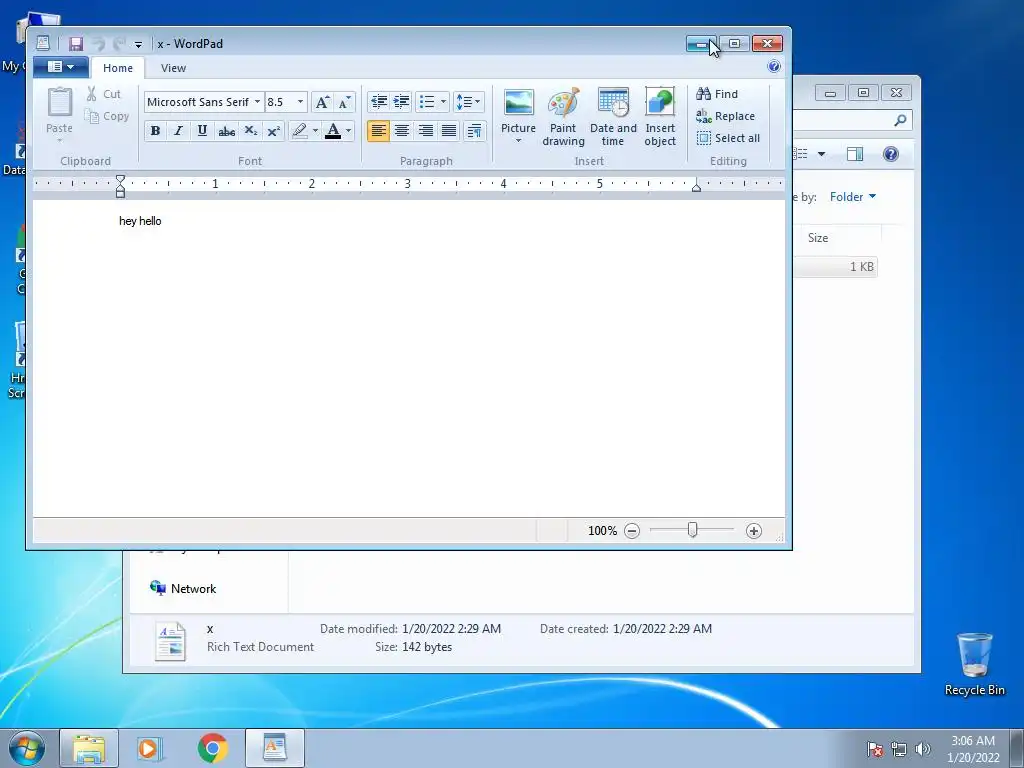Toggle Bold formatting

click(155, 131)
